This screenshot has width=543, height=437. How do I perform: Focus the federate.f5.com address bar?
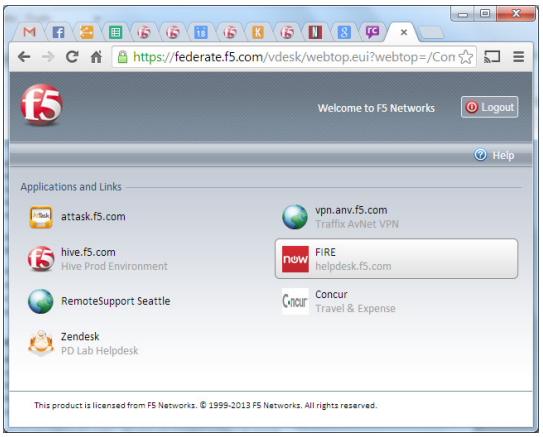coord(294,57)
